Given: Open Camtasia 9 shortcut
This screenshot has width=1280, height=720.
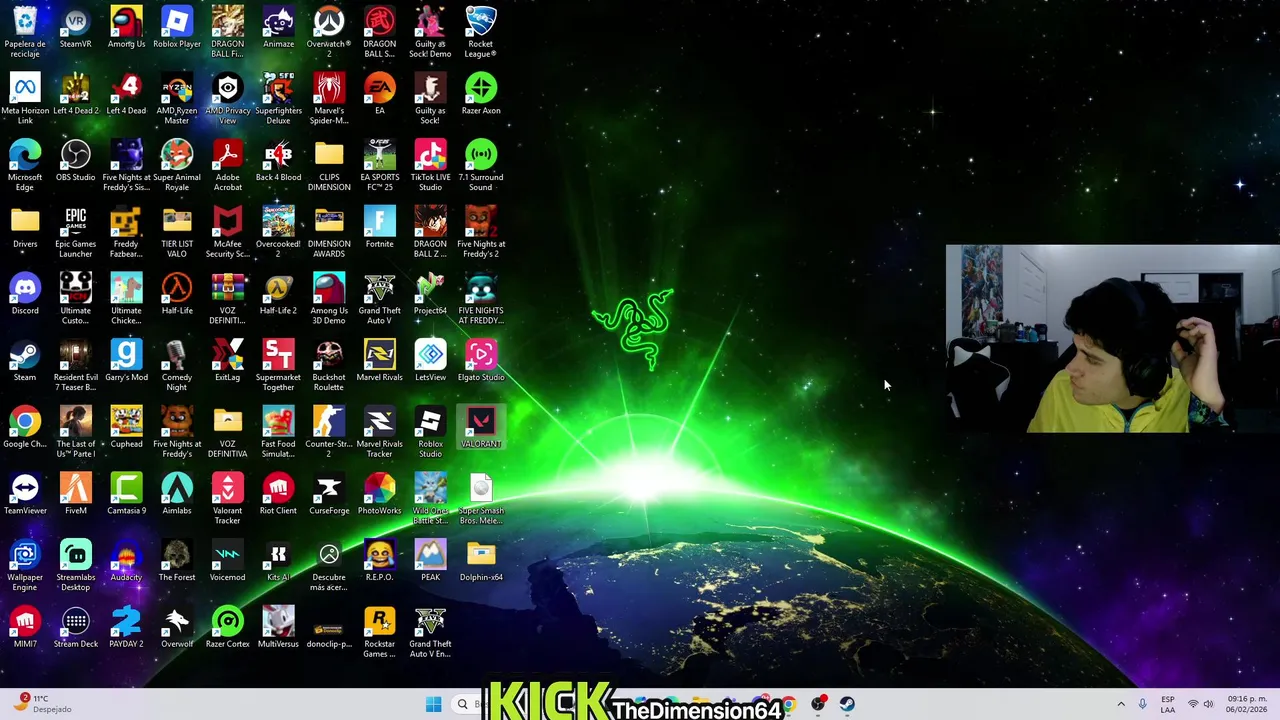Looking at the screenshot, I should [126, 495].
